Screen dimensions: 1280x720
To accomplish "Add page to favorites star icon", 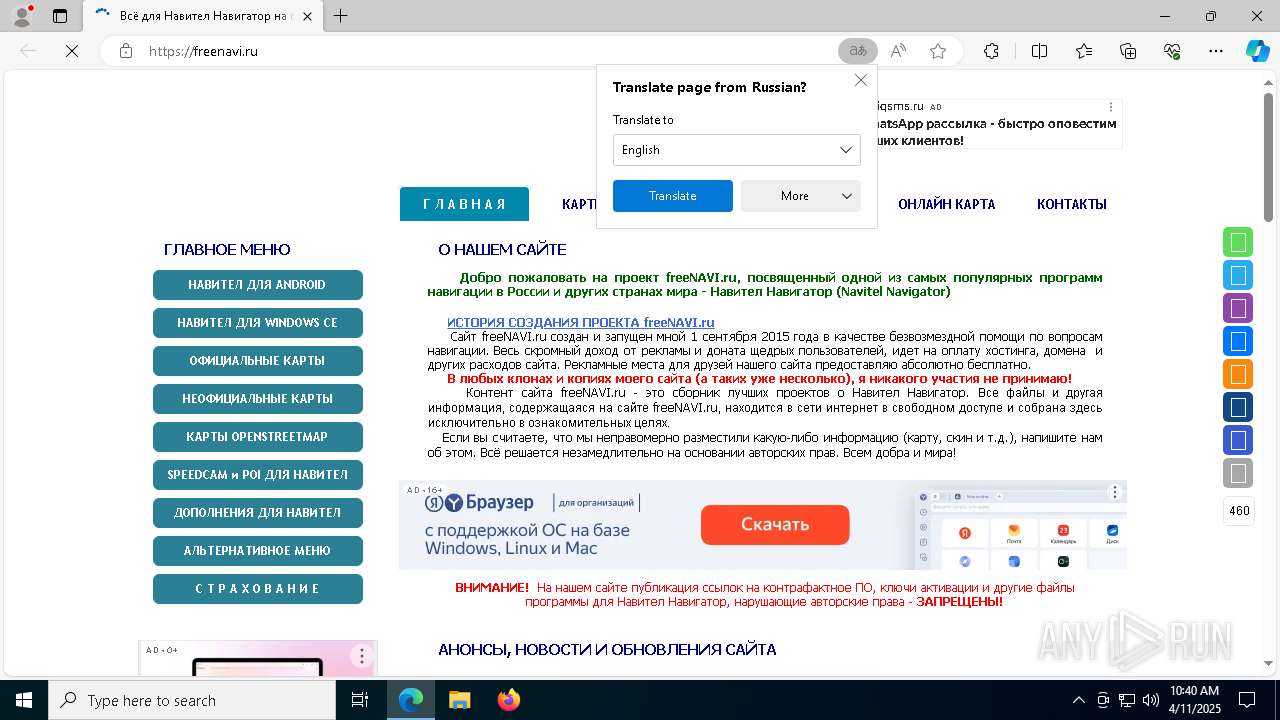I will point(938,51).
